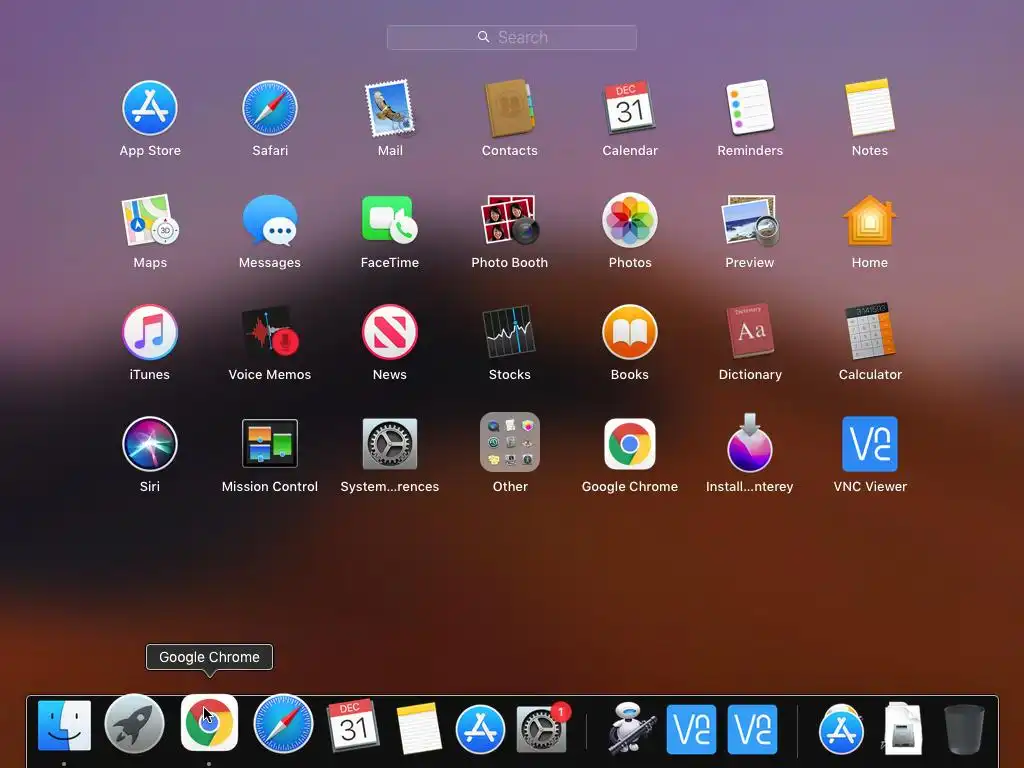This screenshot has width=1024, height=768.
Task: Open the Notes icon in the Dock
Action: pyautogui.click(x=418, y=728)
